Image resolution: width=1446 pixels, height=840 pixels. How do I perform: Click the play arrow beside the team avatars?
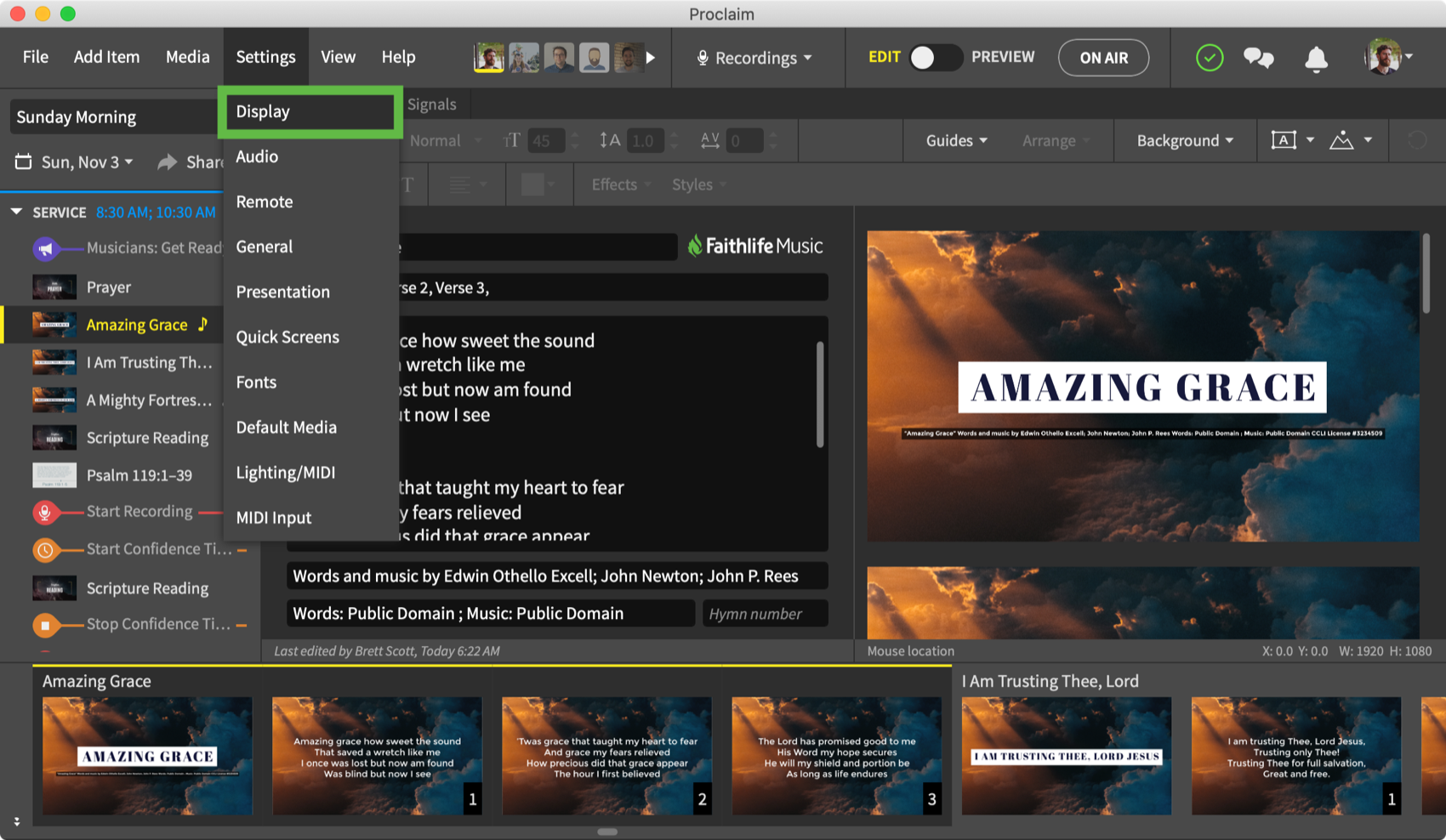coord(651,58)
